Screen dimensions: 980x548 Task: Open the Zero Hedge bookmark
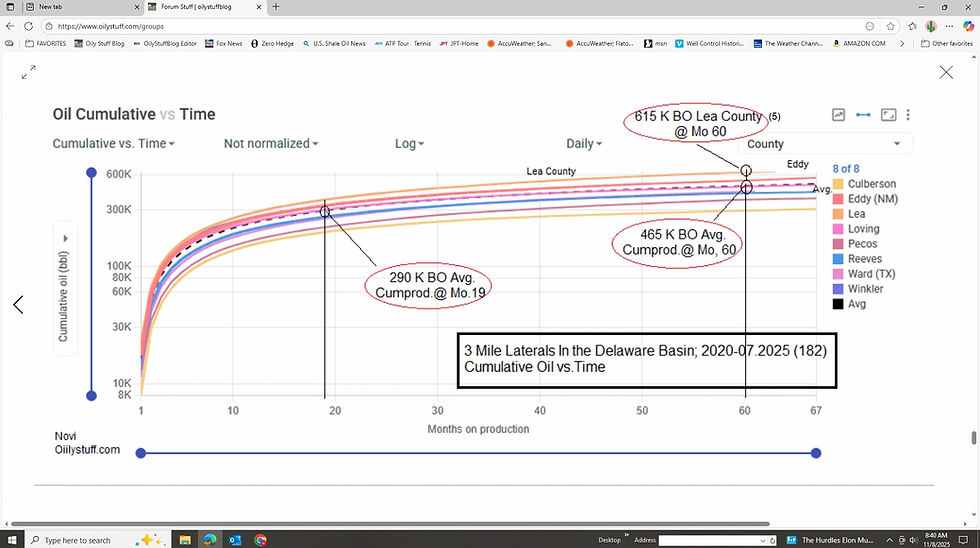click(272, 44)
